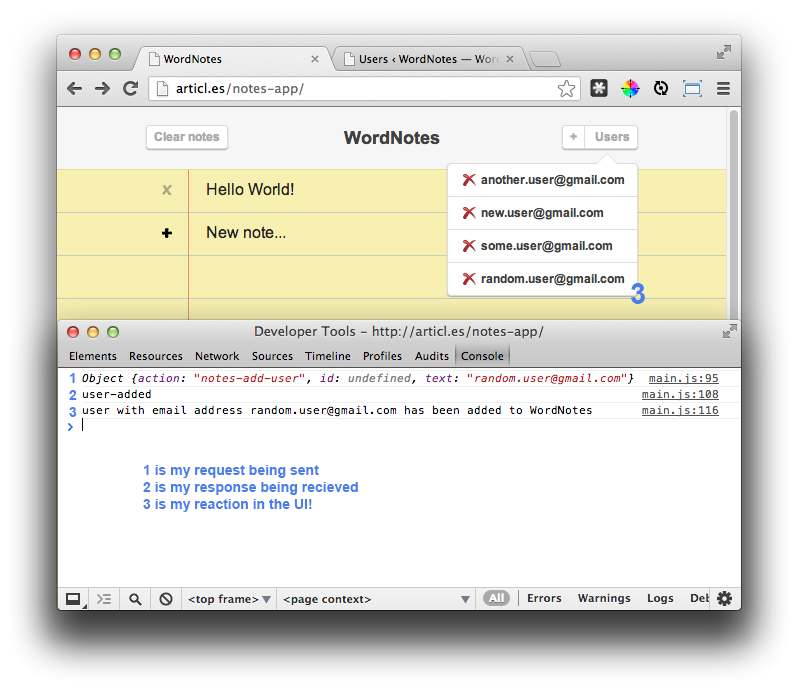Filter console by Logs
The image size is (798, 689).
coord(660,598)
